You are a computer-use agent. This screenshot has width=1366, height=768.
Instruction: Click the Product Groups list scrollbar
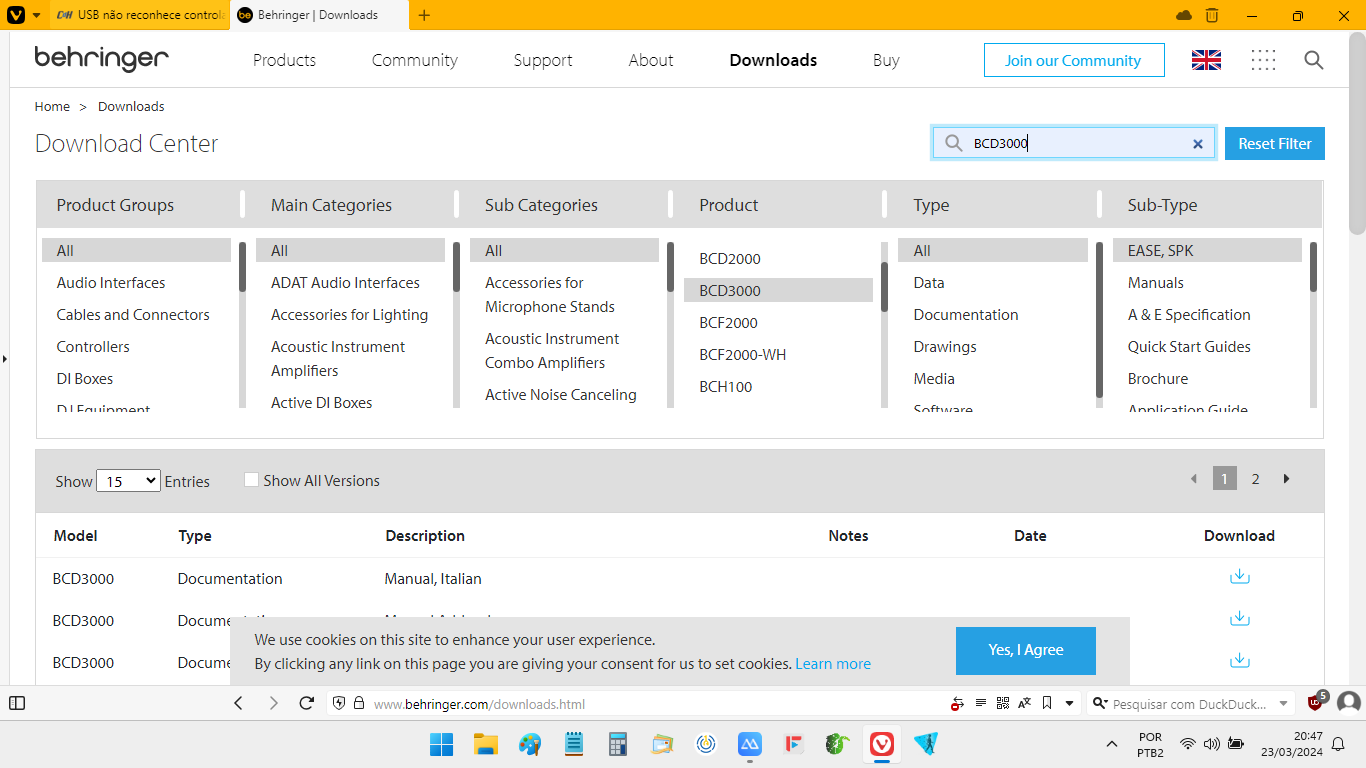click(242, 267)
